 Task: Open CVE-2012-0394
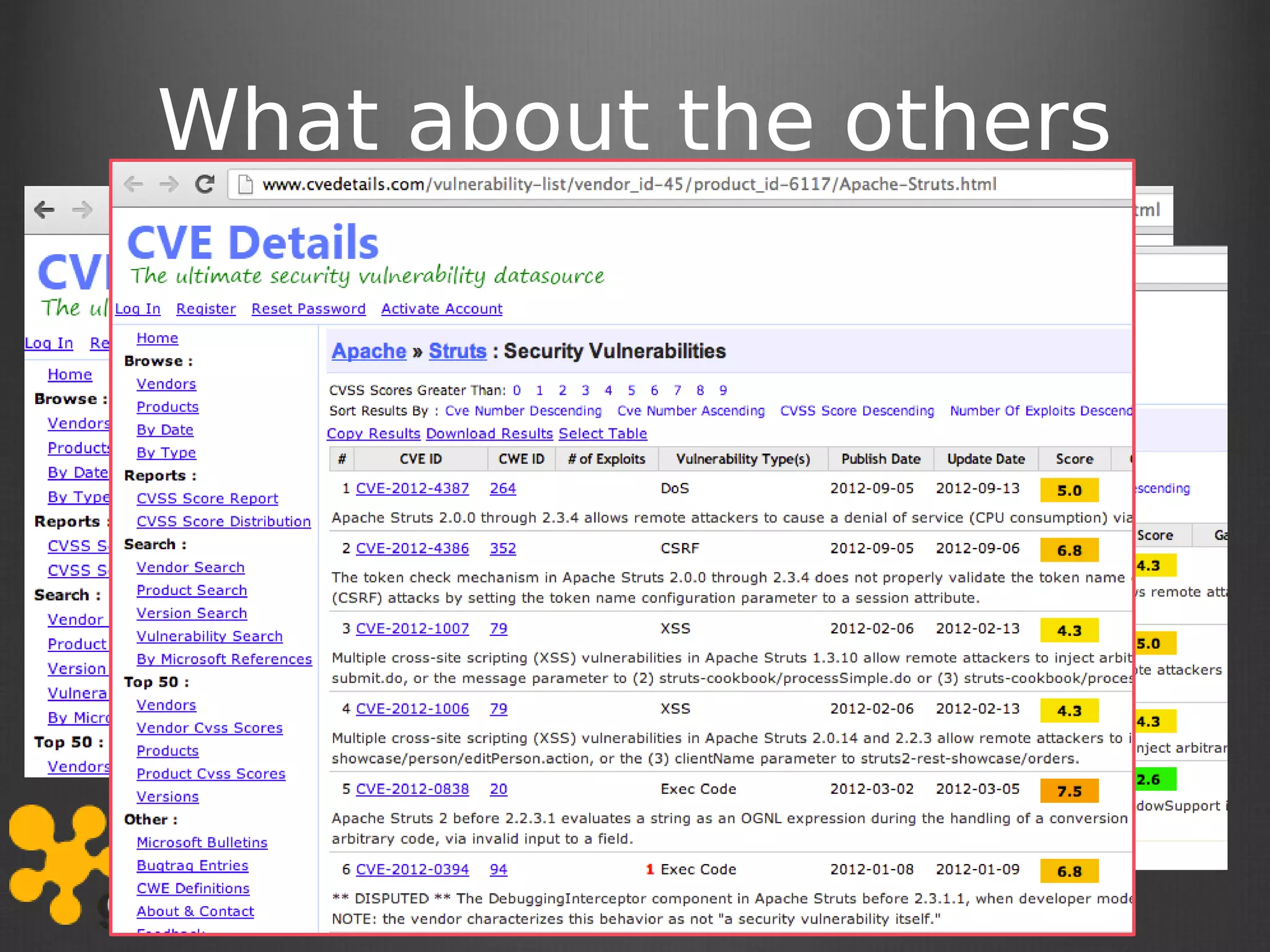click(x=412, y=870)
